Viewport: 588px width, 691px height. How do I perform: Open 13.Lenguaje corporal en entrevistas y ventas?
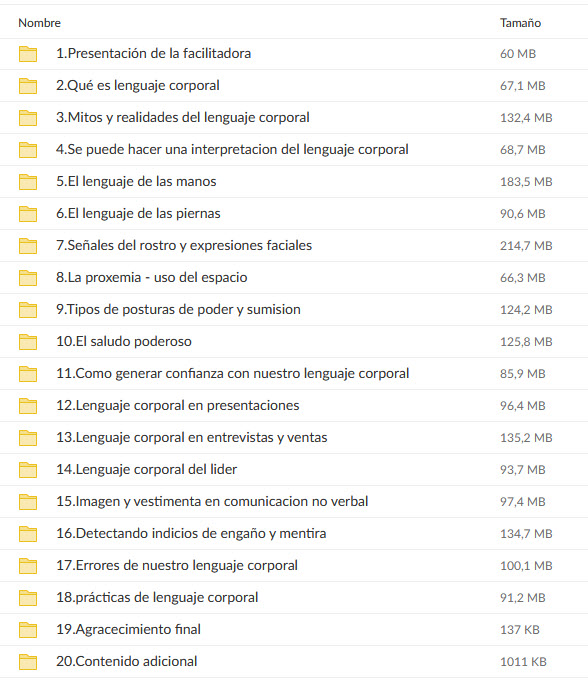click(x=192, y=438)
